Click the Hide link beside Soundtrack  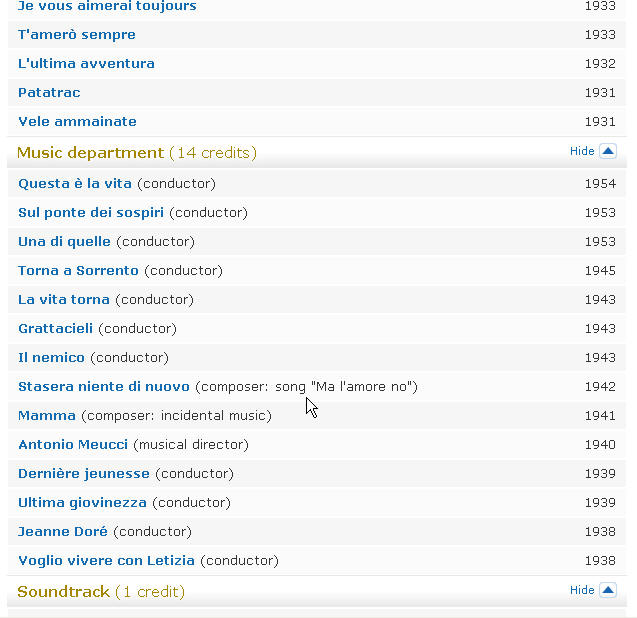(582, 590)
